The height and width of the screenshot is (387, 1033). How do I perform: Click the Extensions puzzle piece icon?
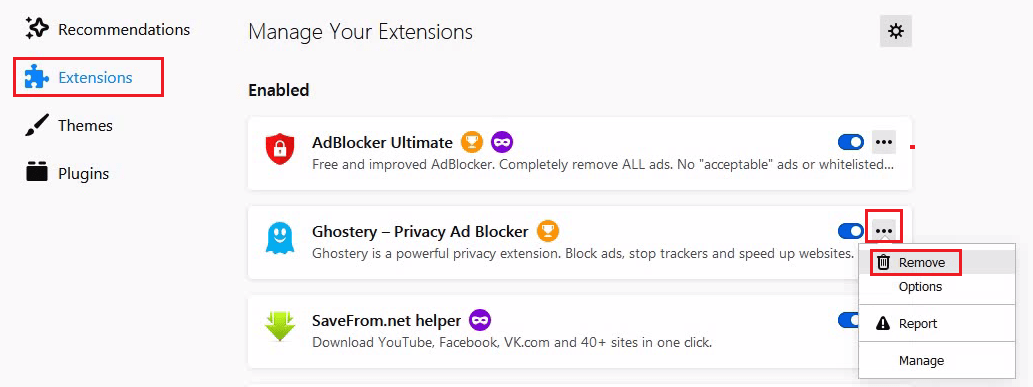point(37,77)
